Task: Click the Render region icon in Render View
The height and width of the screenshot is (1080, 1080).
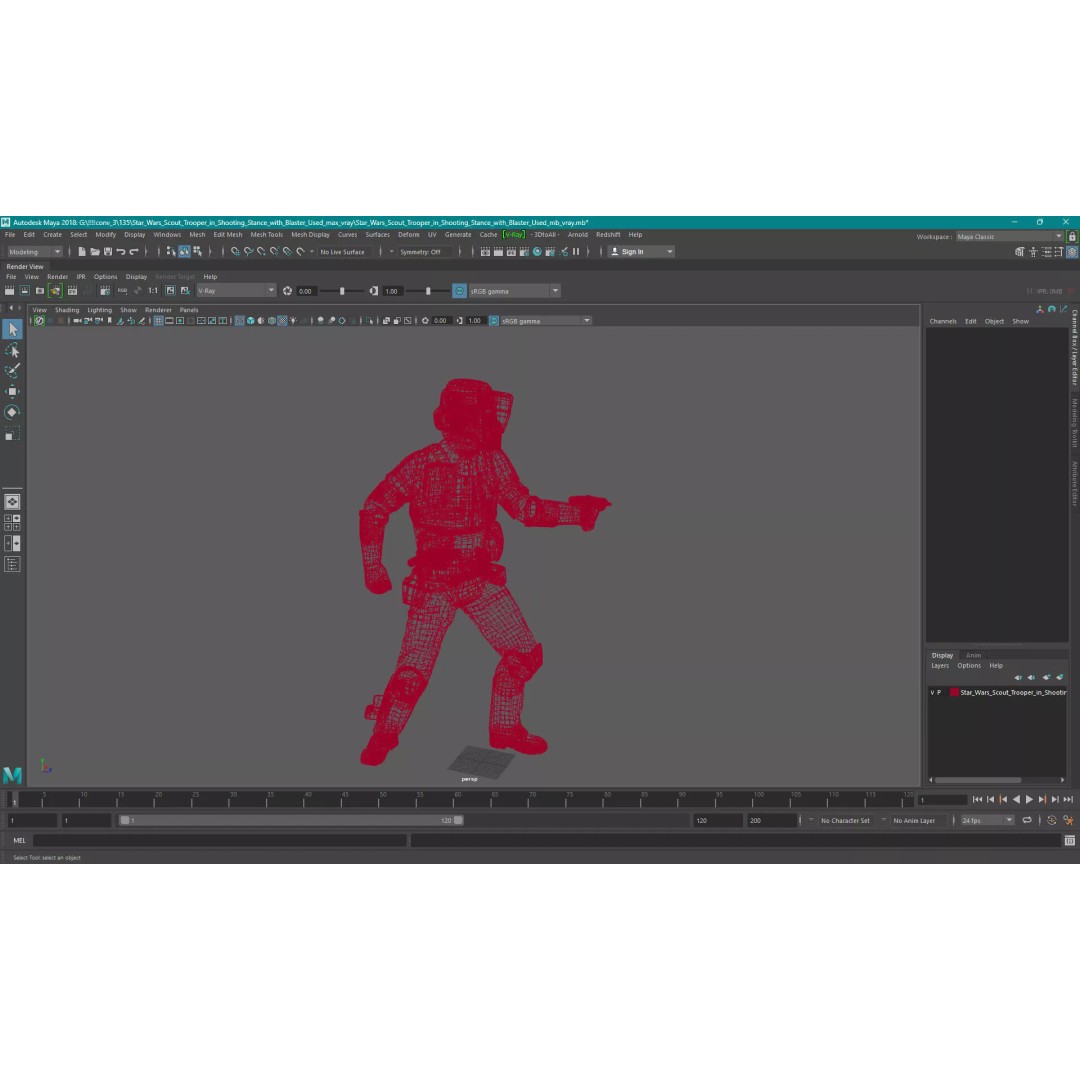Action: pos(25,291)
